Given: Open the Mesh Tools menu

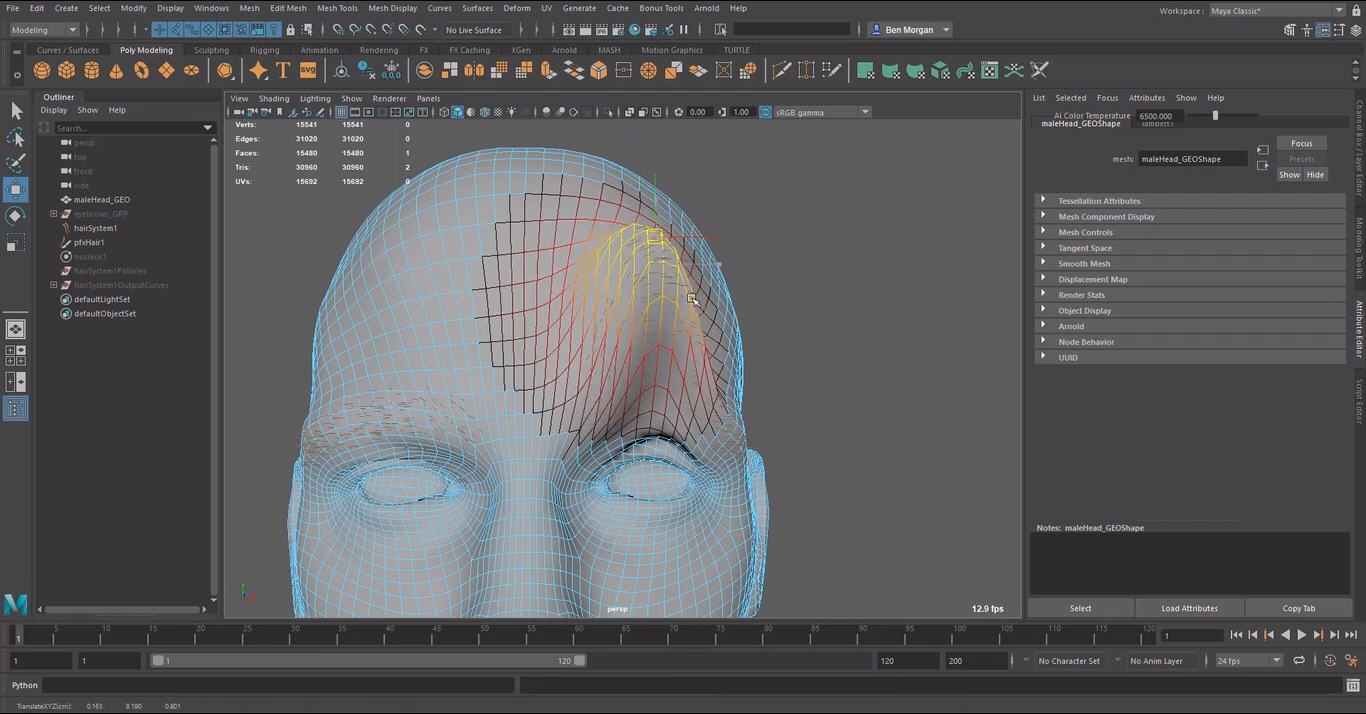Looking at the screenshot, I should tap(337, 8).
